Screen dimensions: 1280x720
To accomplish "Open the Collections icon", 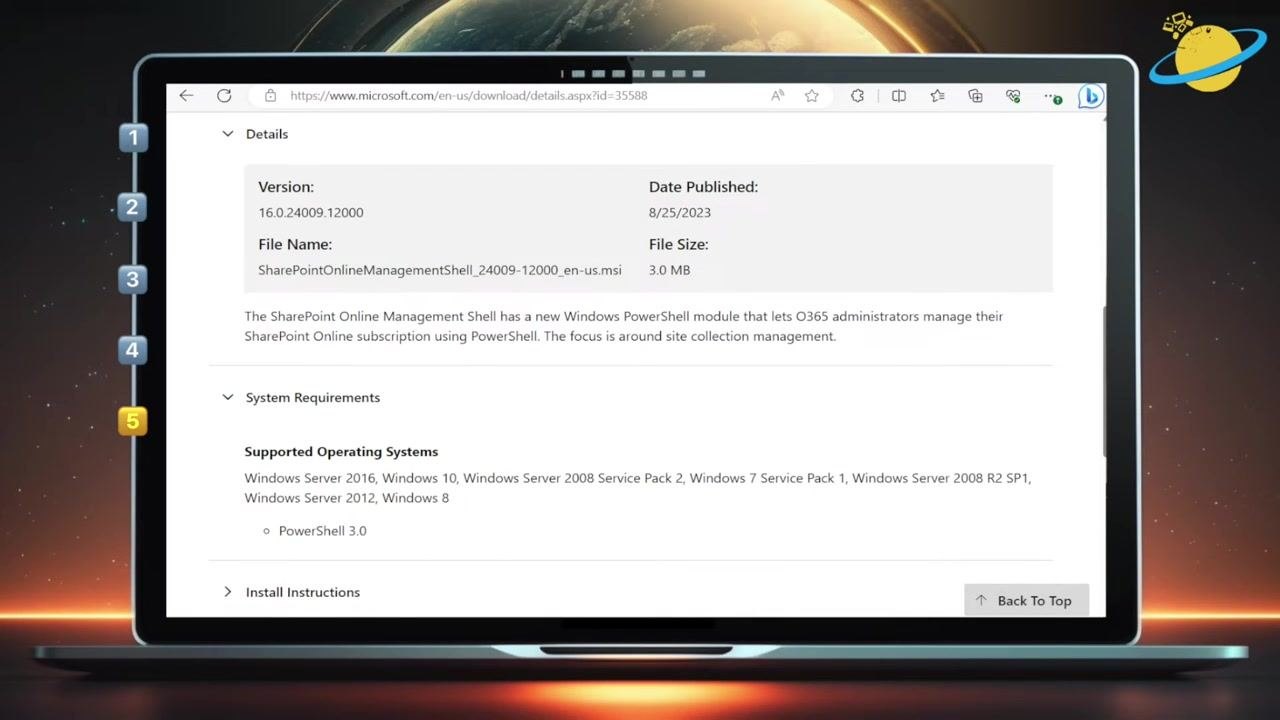I will 975,96.
